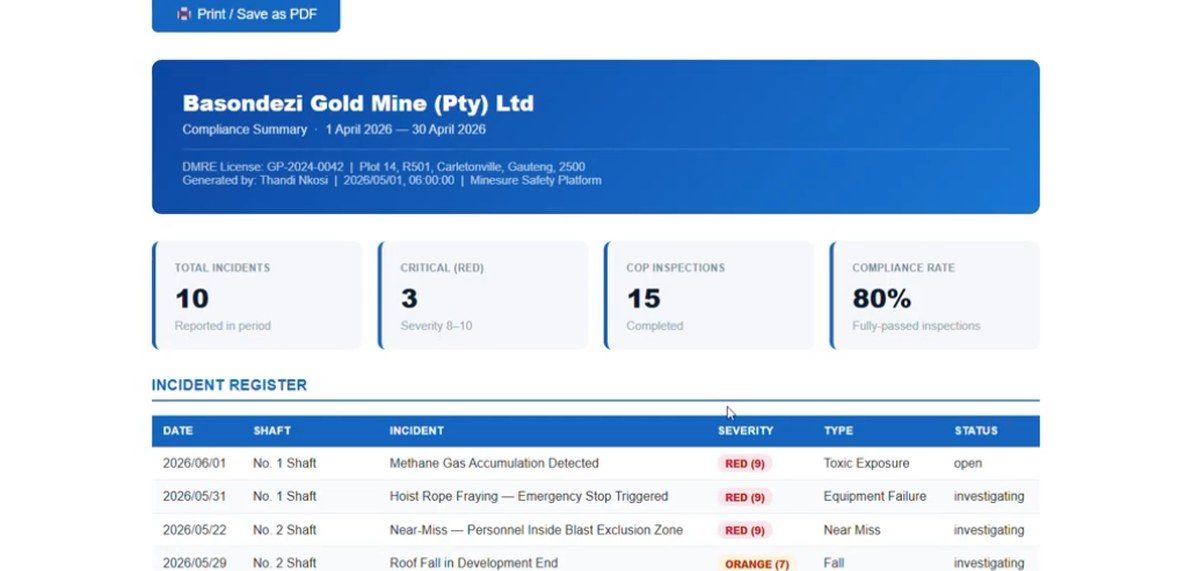Click RED (9) badge in Near-Miss row

[745, 530]
